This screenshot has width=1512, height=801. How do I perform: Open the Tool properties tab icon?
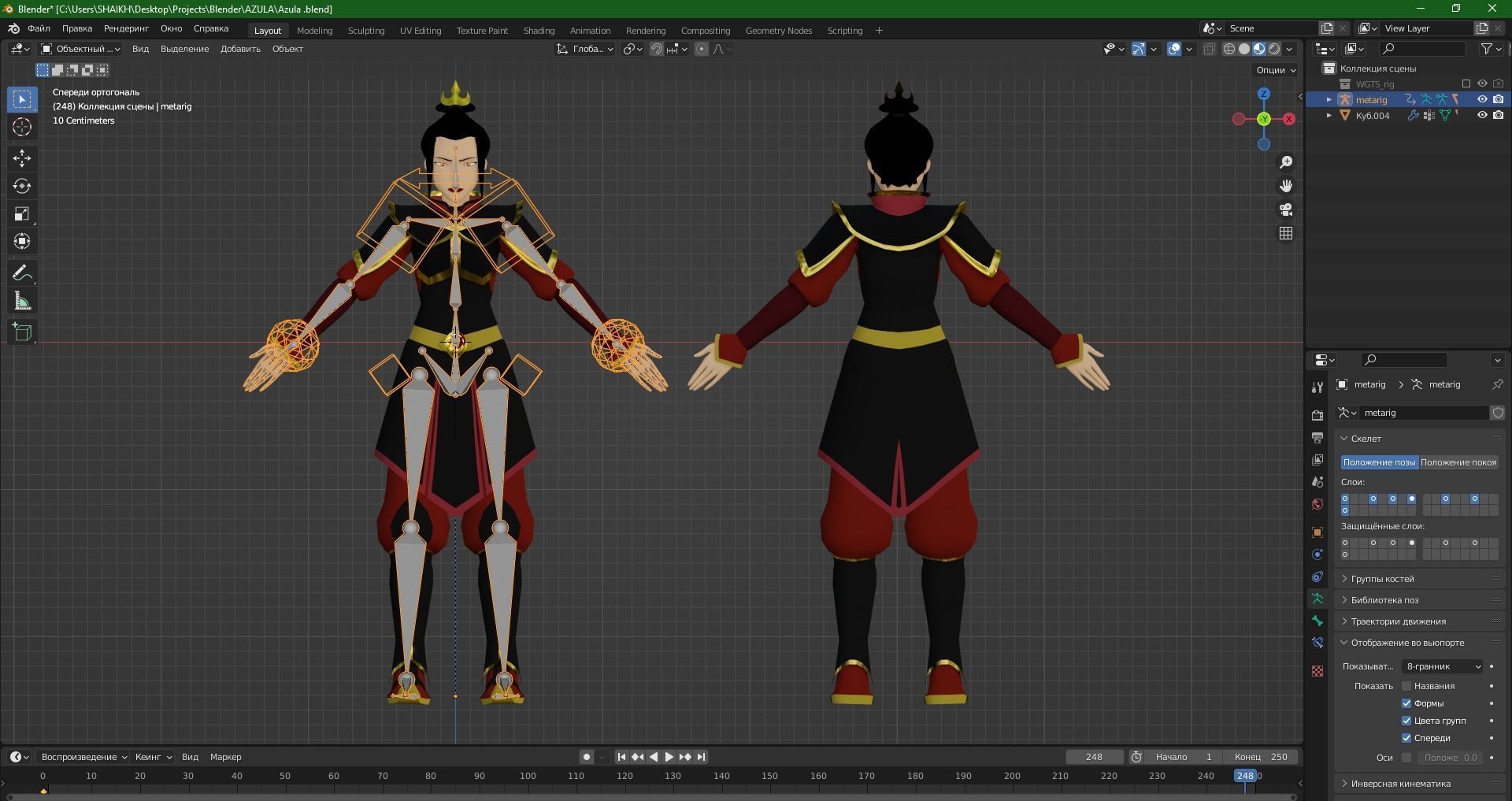[x=1317, y=387]
